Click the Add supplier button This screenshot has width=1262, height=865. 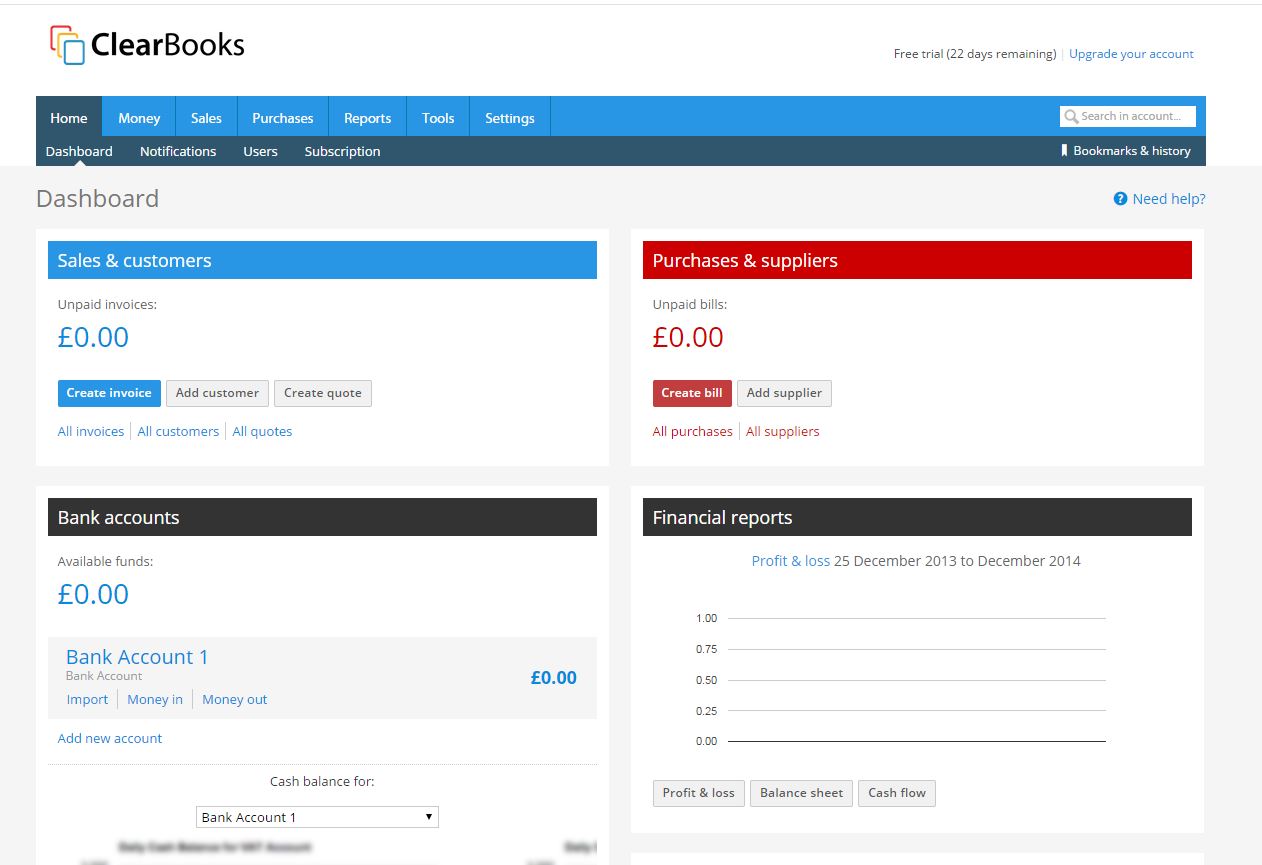[784, 393]
